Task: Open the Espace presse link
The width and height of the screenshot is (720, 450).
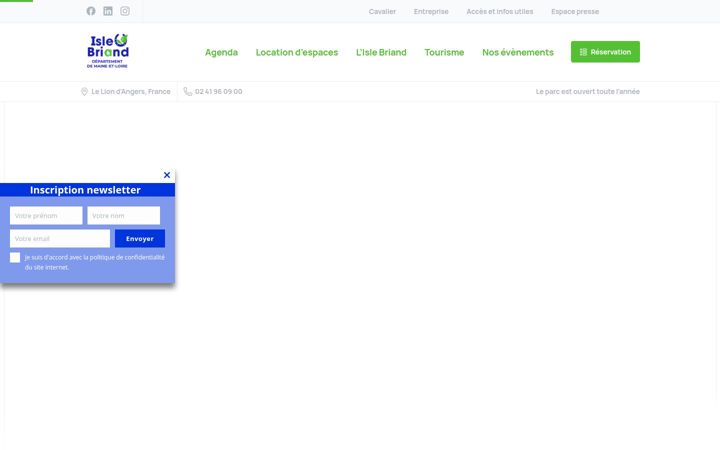Action: [x=575, y=11]
